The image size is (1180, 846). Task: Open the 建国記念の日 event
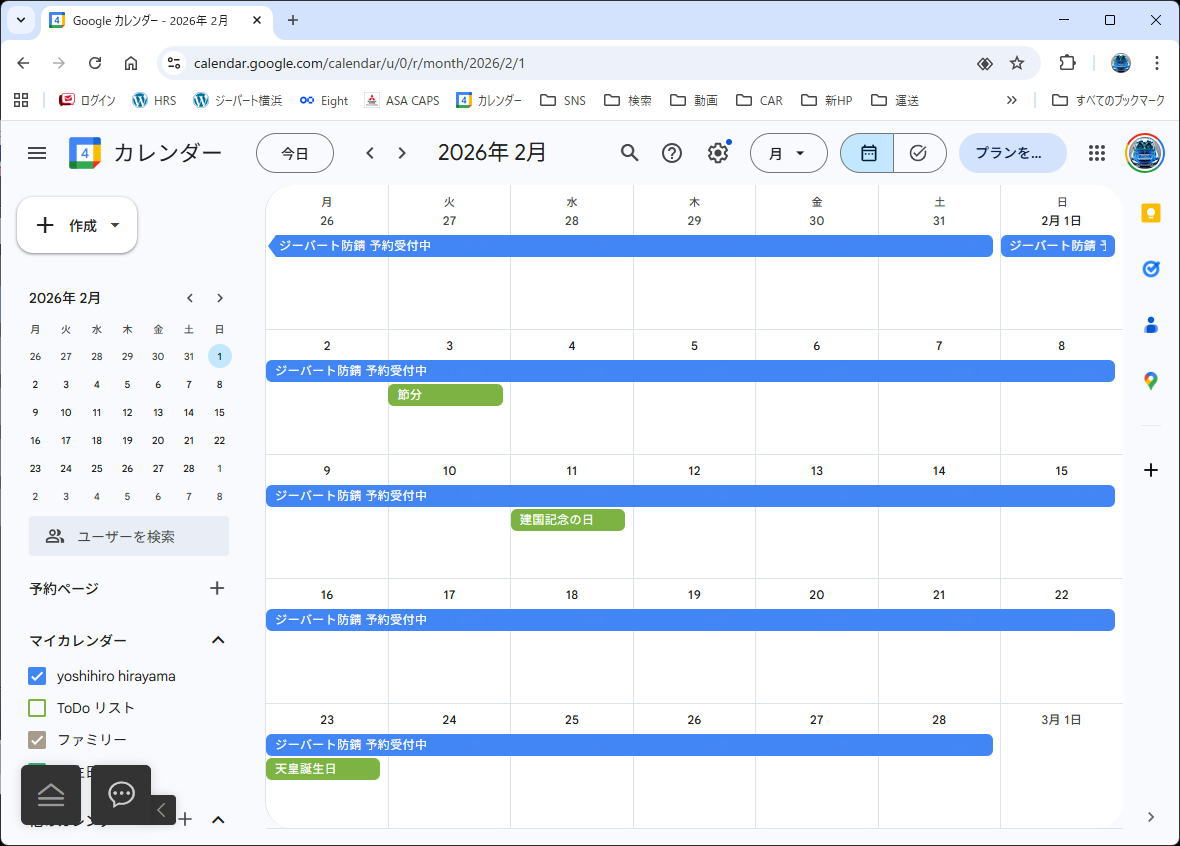click(567, 520)
